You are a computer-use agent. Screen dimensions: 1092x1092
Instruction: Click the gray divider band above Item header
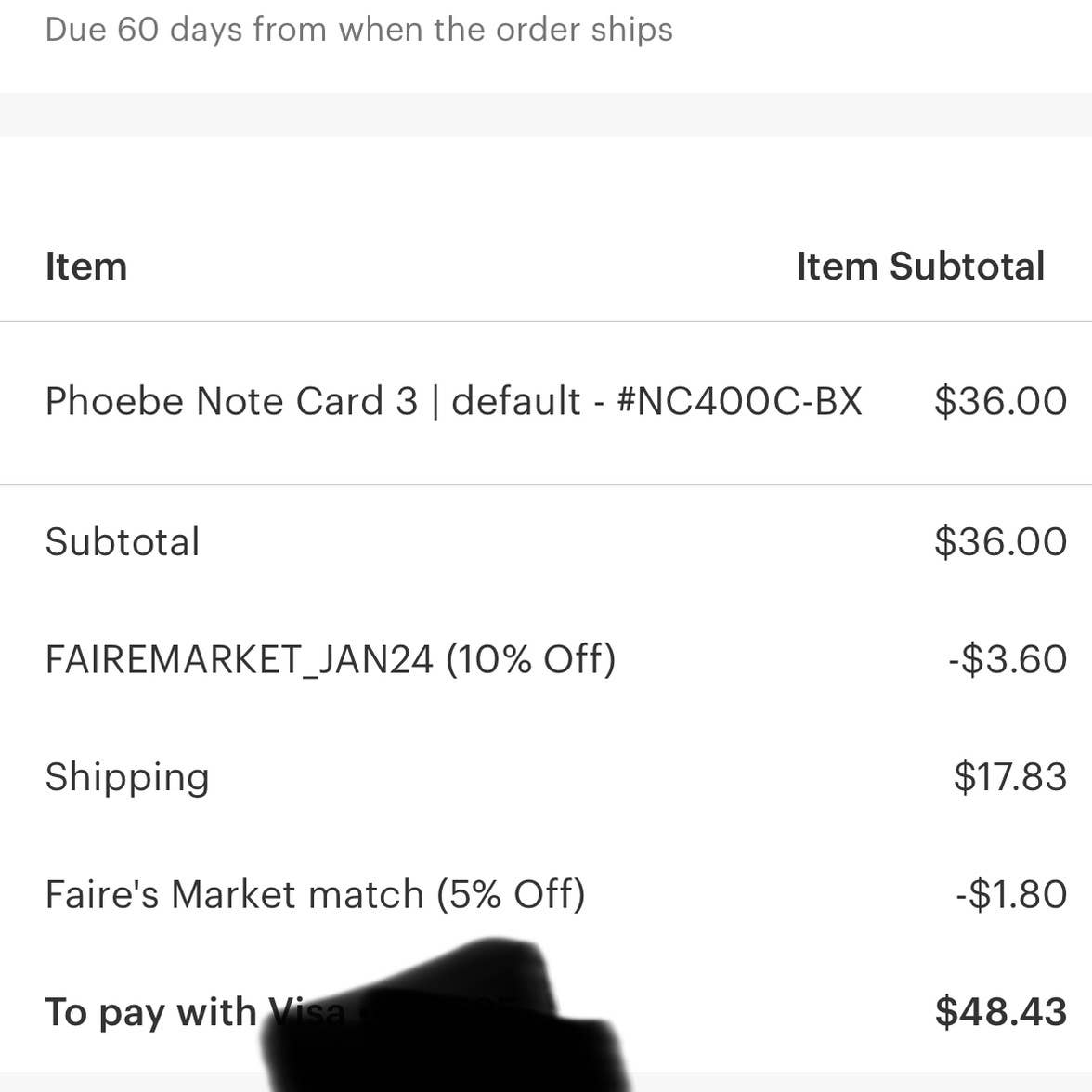pos(546,114)
